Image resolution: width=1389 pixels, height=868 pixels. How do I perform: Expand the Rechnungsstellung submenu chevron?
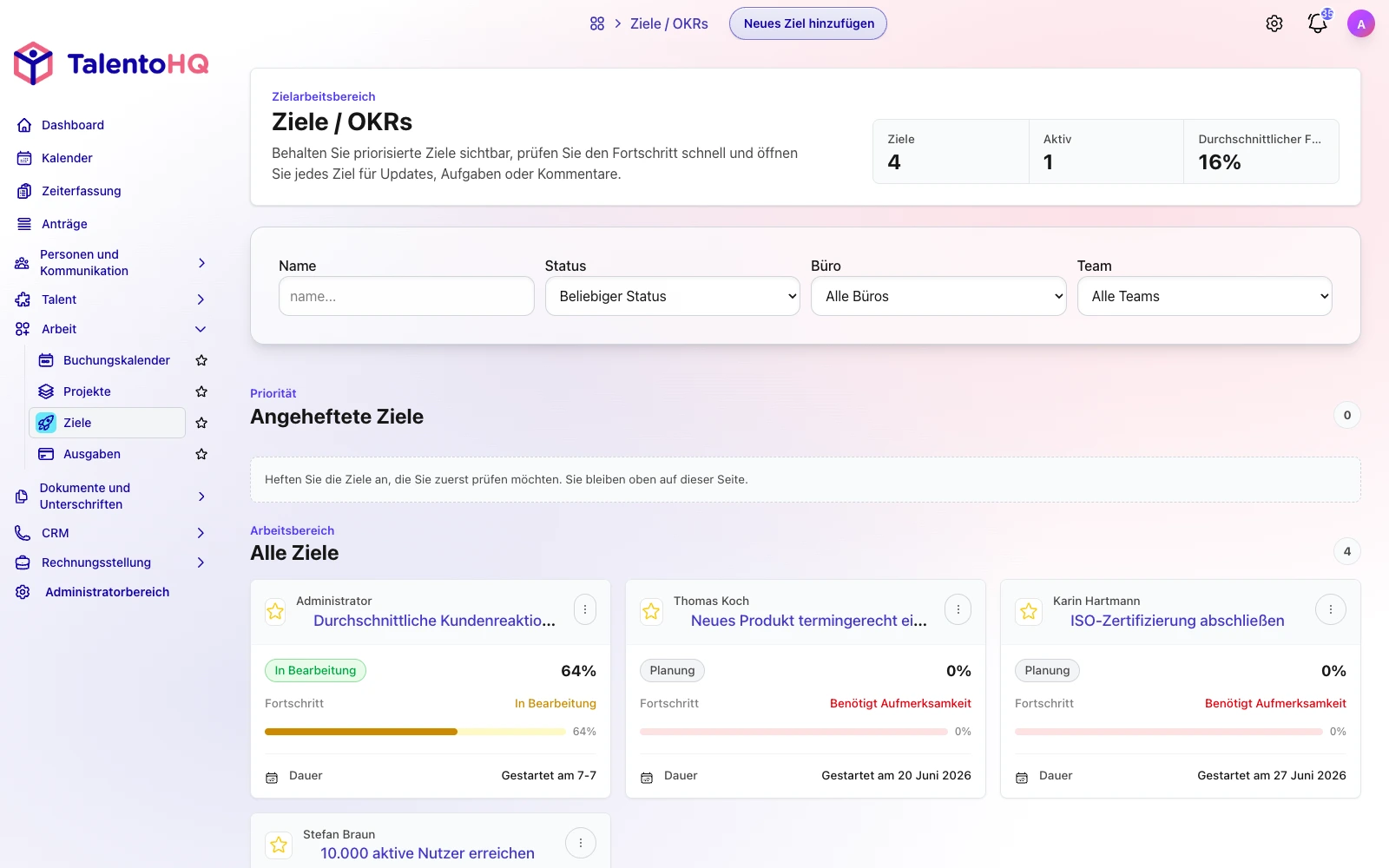pyautogui.click(x=201, y=562)
